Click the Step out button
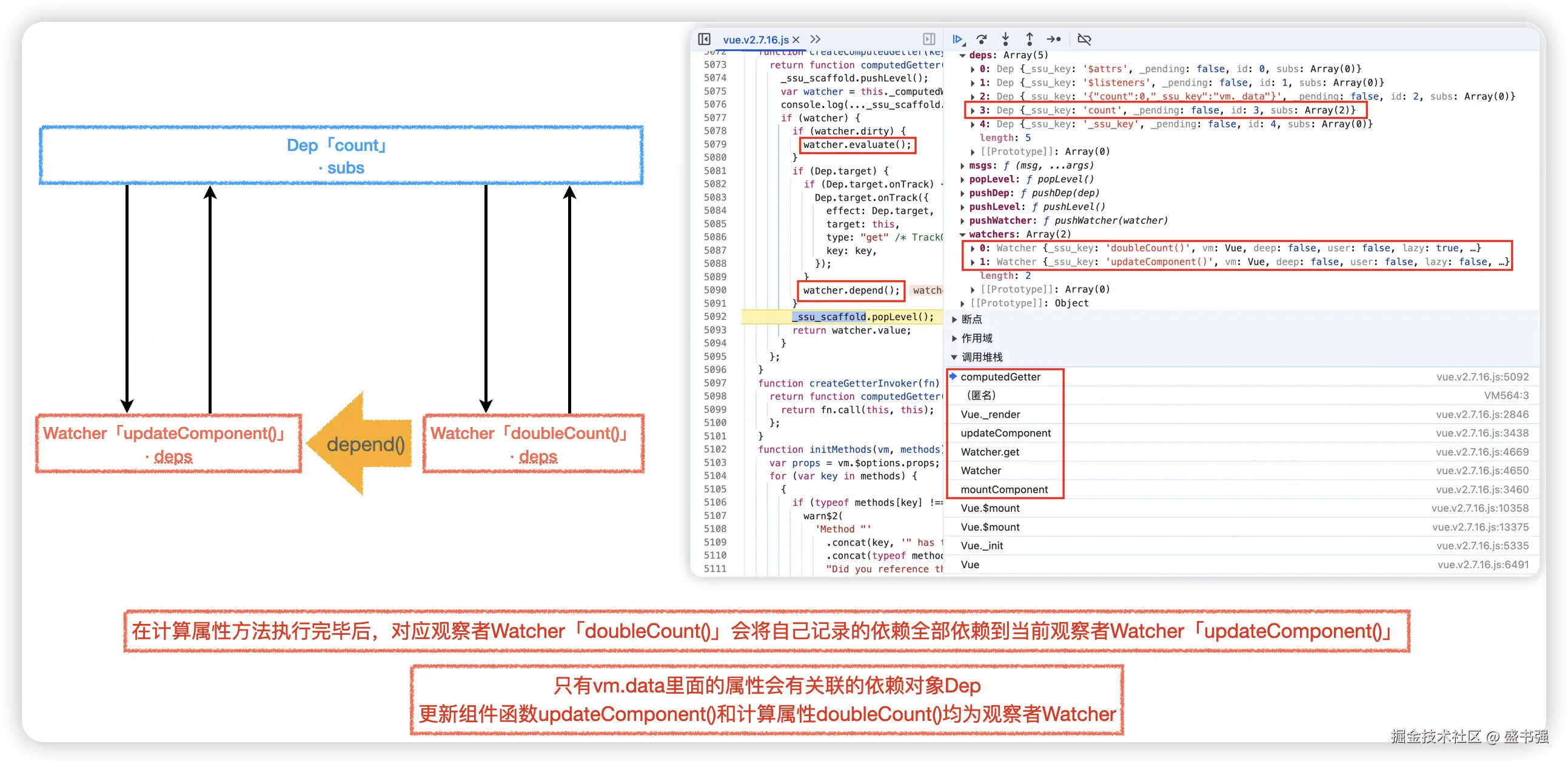The image size is (1568, 764). coord(1030,39)
